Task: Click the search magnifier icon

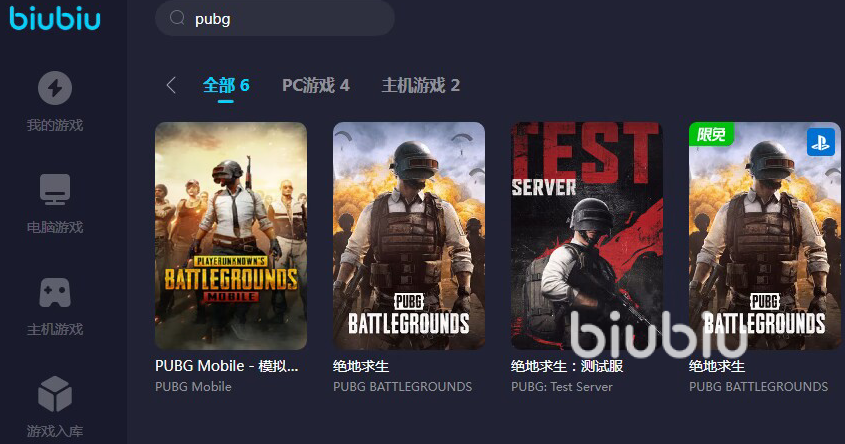Action: [177, 18]
